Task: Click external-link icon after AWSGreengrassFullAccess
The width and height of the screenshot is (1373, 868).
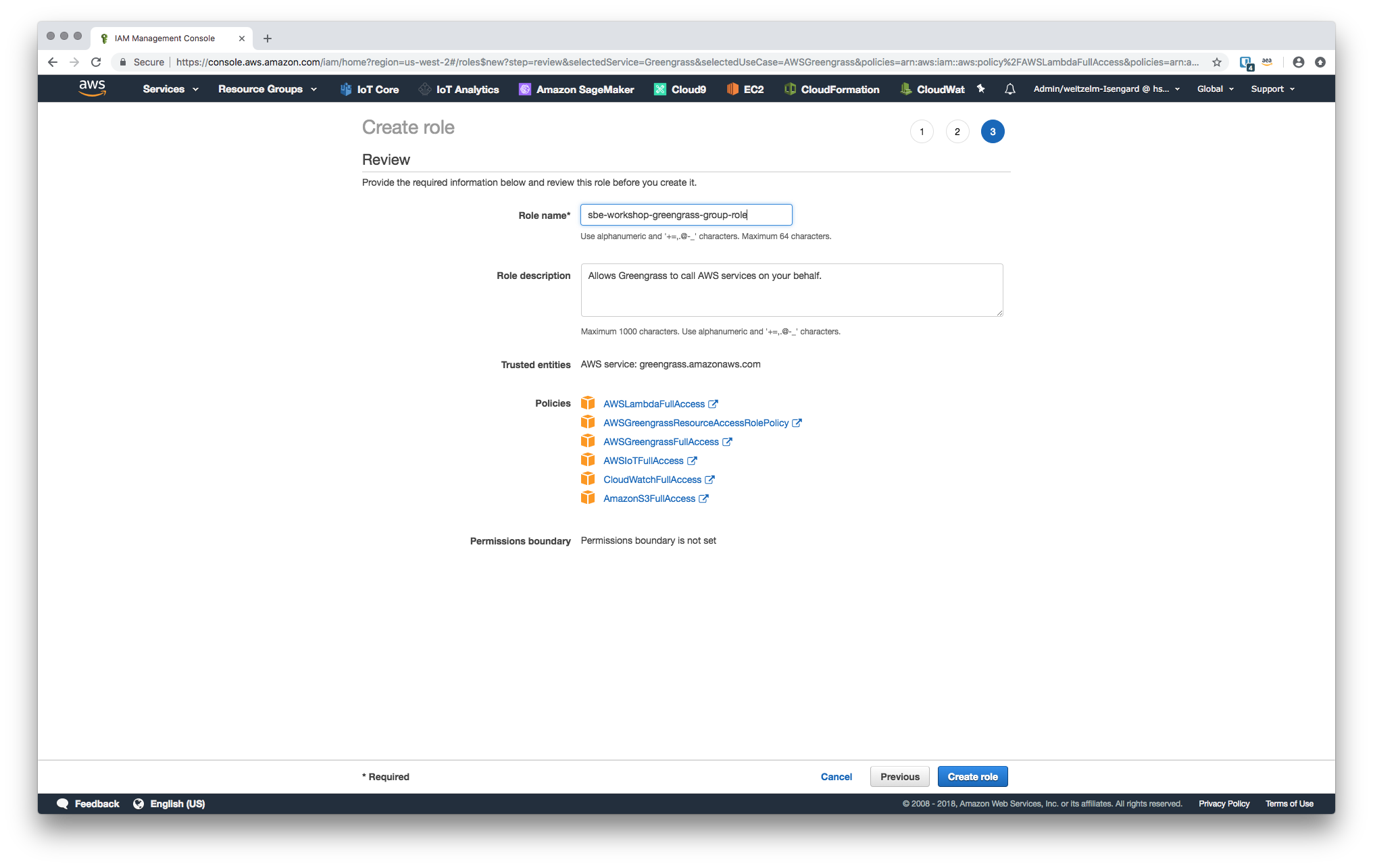Action: click(727, 442)
